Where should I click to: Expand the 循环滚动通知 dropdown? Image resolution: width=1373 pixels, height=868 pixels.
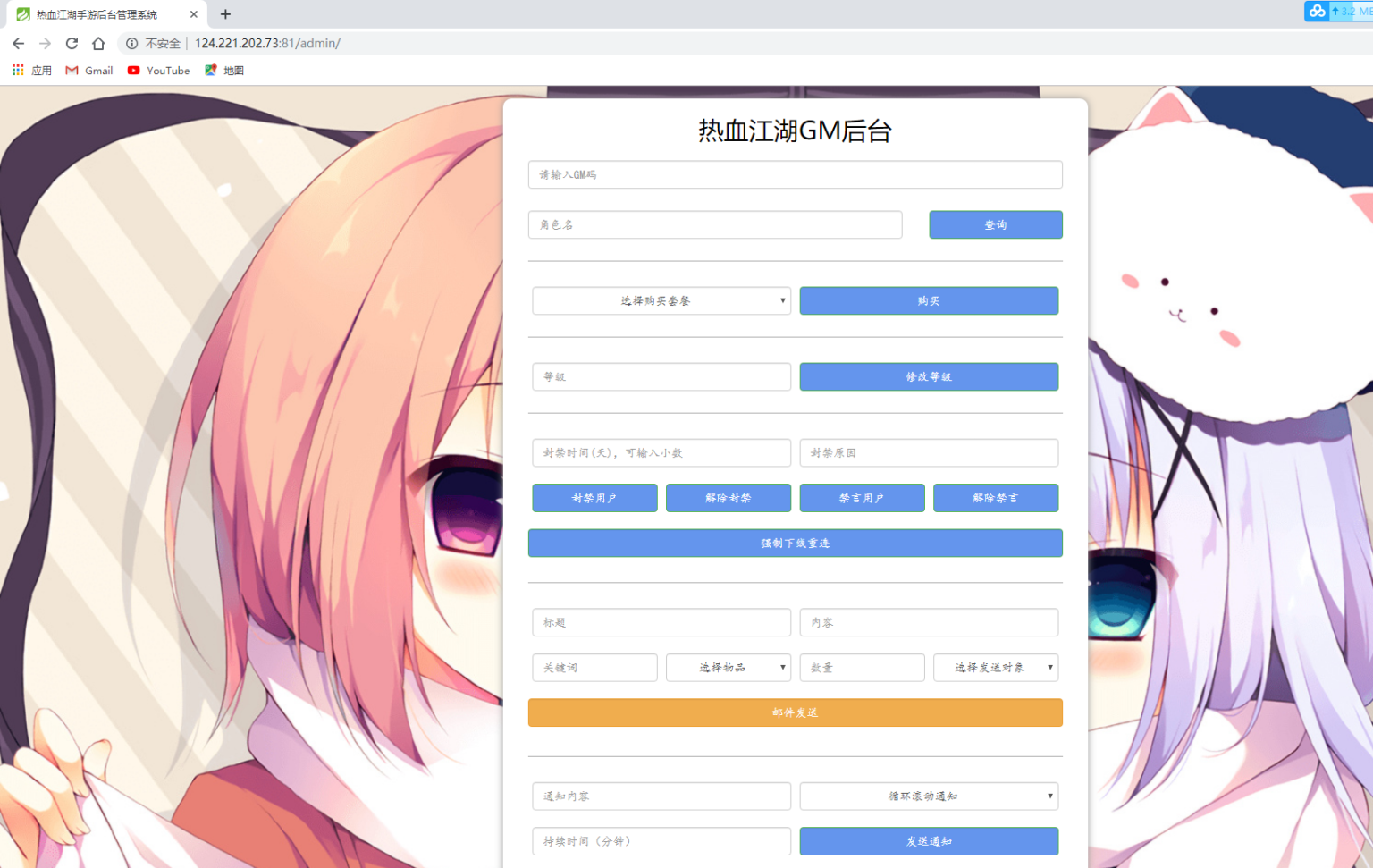click(929, 796)
